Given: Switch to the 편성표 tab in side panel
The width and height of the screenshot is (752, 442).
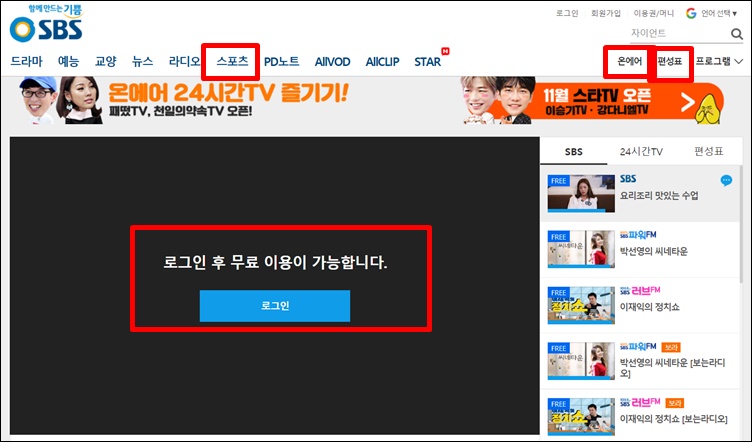Looking at the screenshot, I should click(x=708, y=152).
